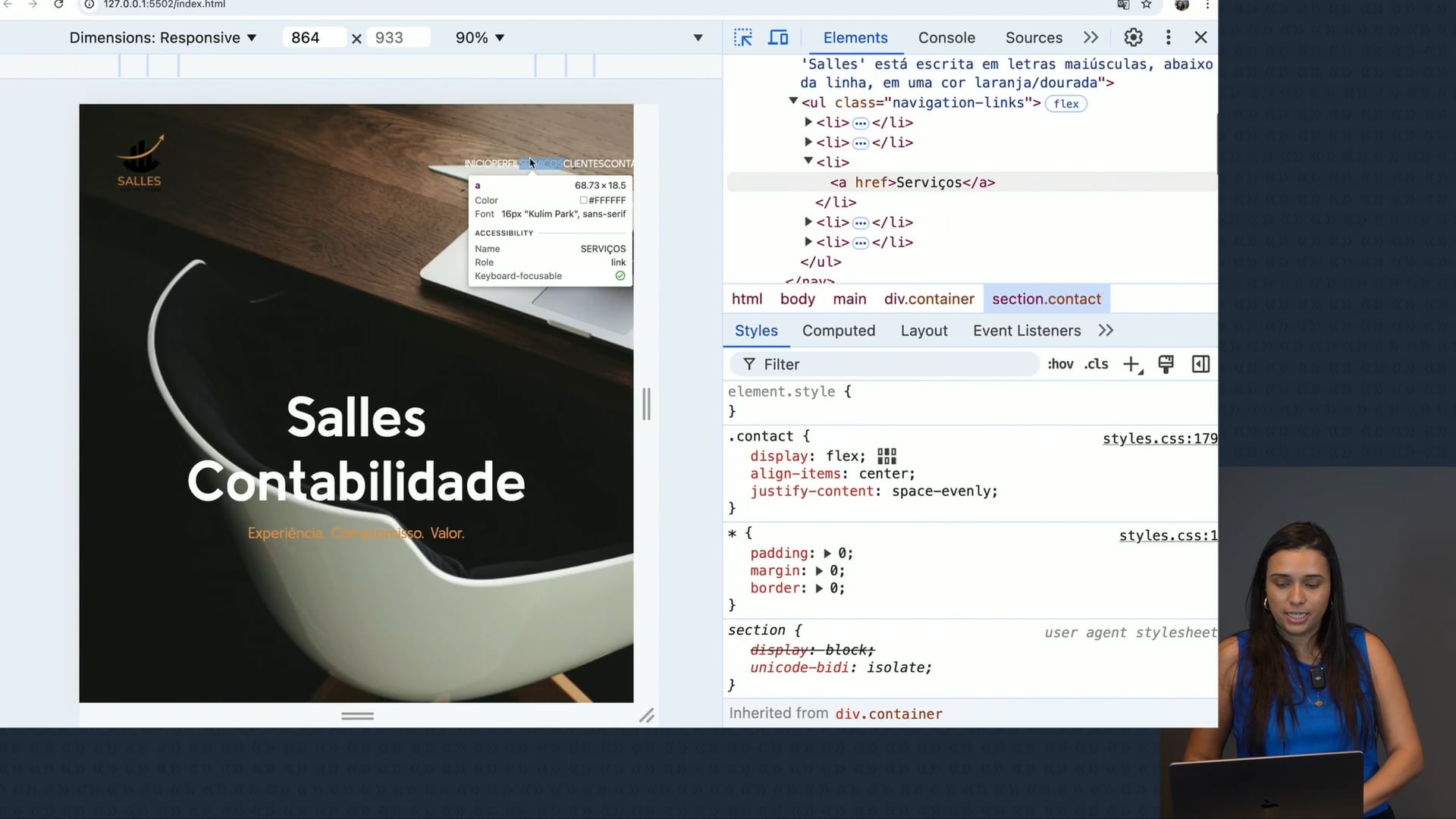Toggle the :hov element state button
This screenshot has height=819, width=1456.
(x=1060, y=365)
